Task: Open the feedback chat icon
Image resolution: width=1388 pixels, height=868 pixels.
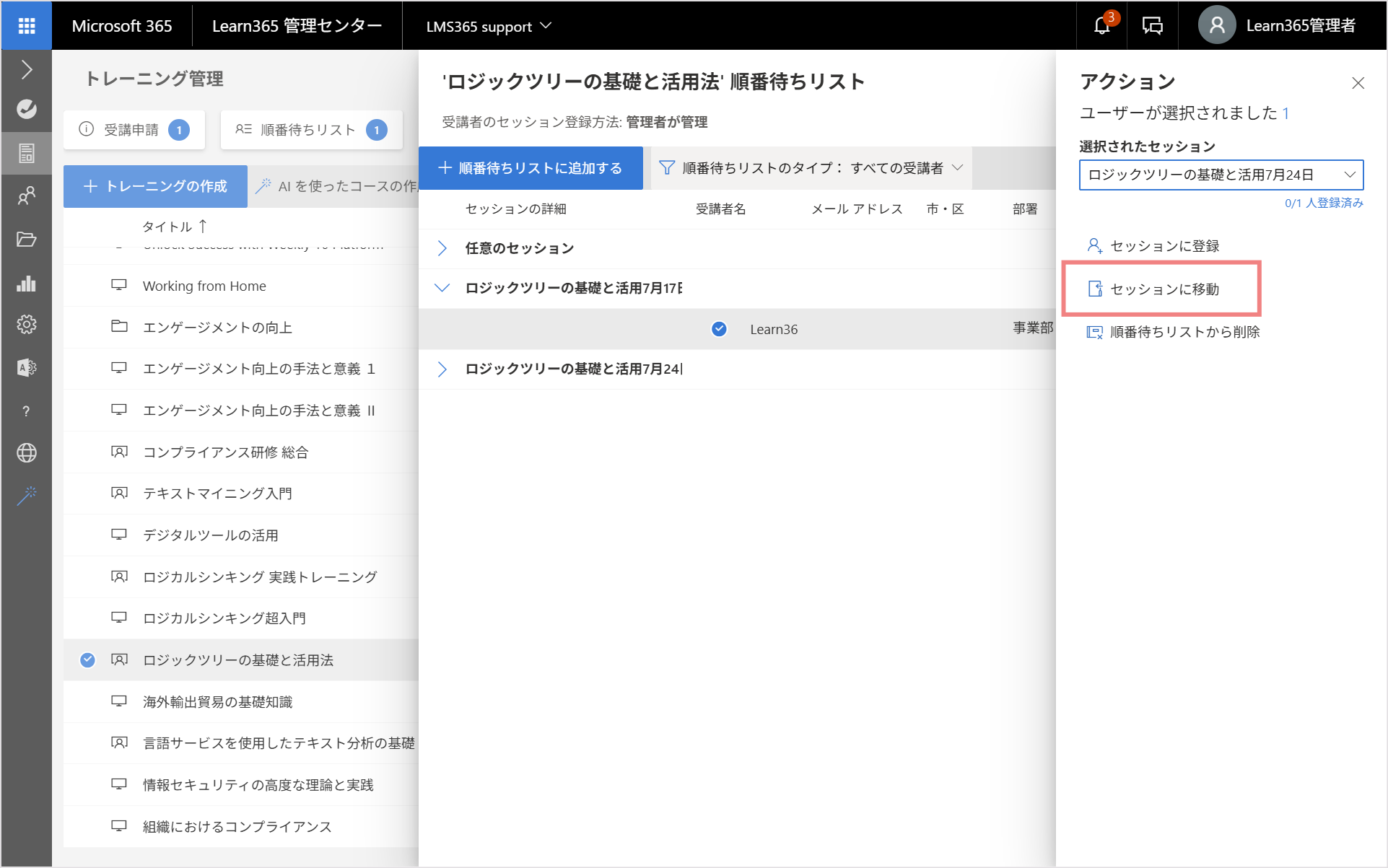Action: 1153,26
